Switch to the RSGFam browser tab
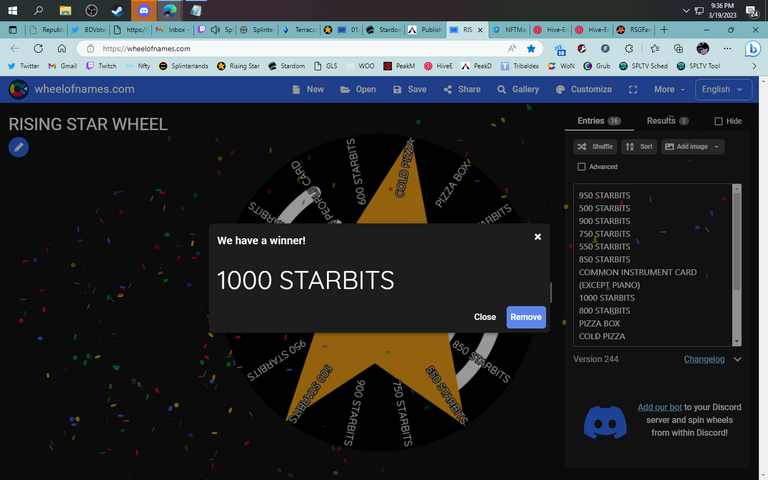768x480 pixels. (x=634, y=30)
